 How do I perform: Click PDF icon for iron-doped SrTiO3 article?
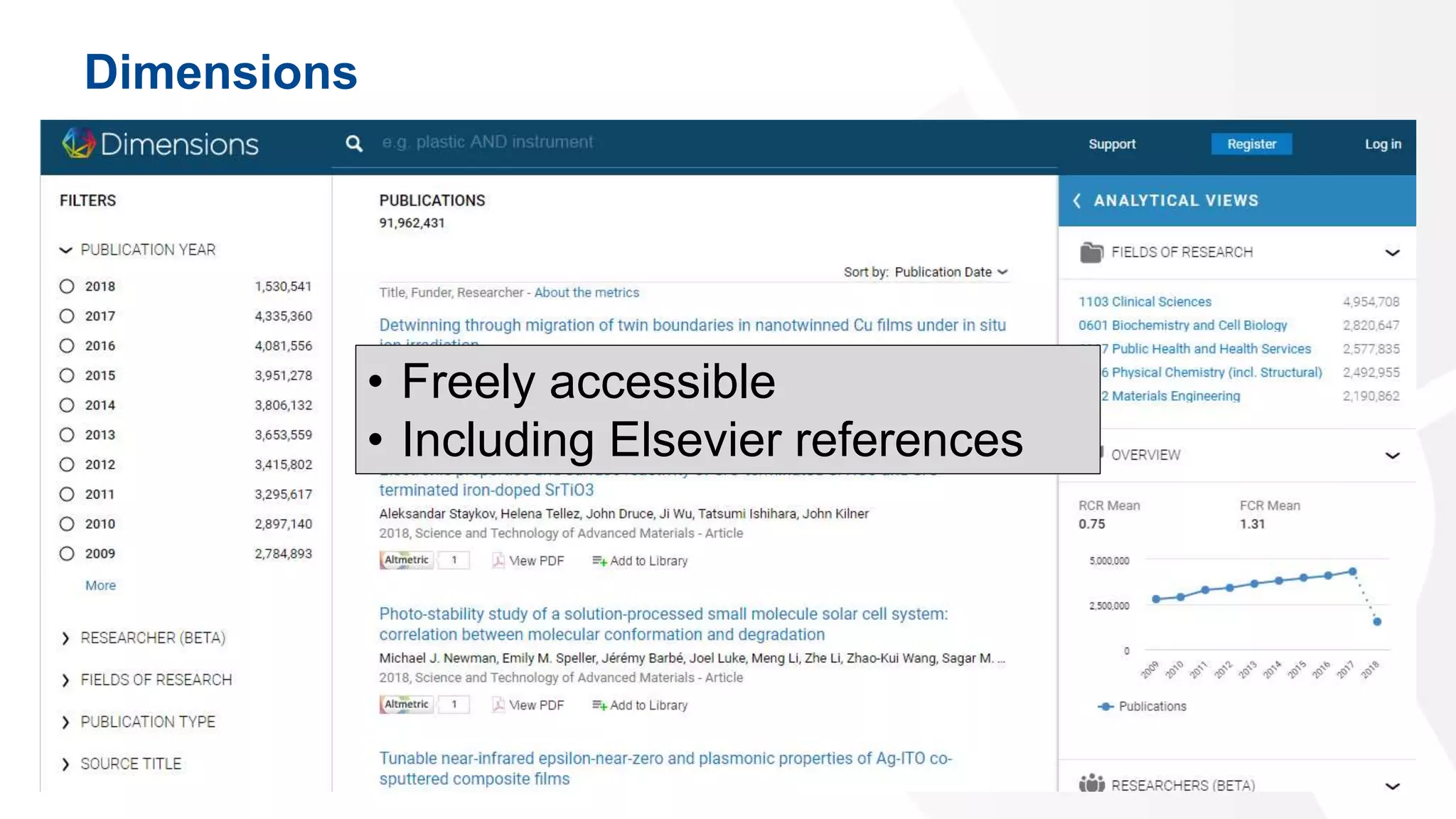498,560
